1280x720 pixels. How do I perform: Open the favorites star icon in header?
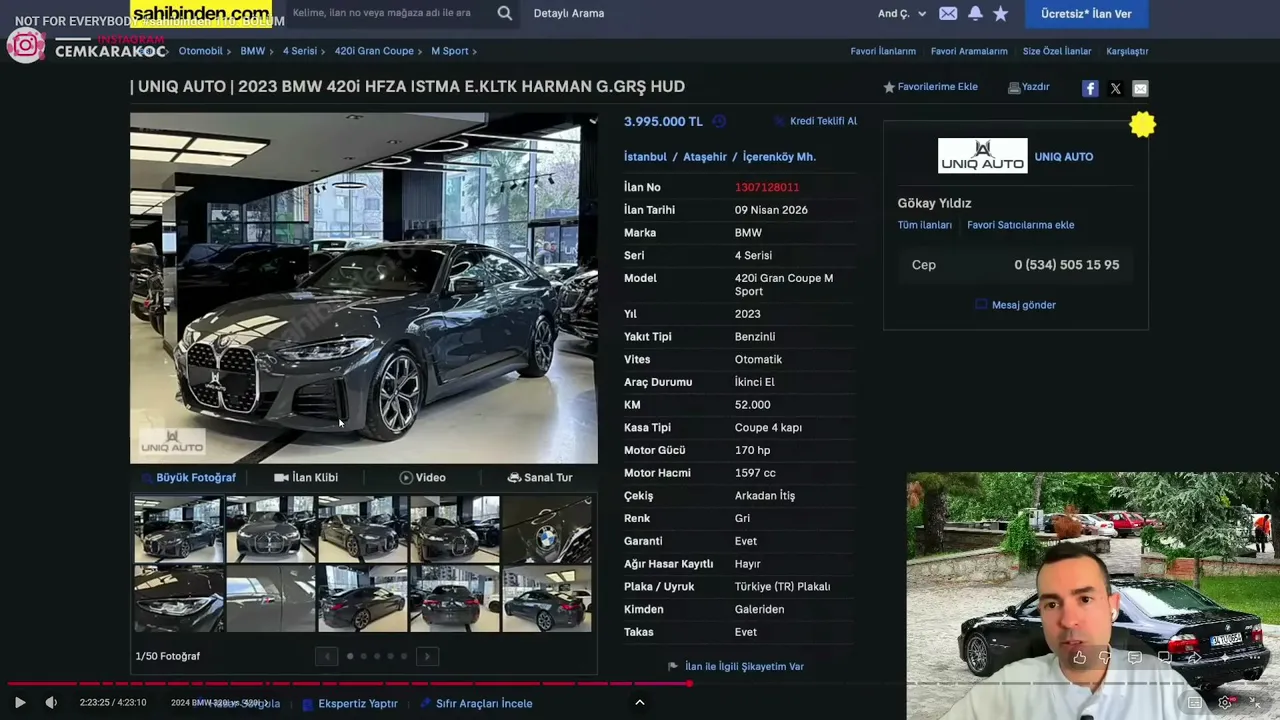click(1001, 13)
